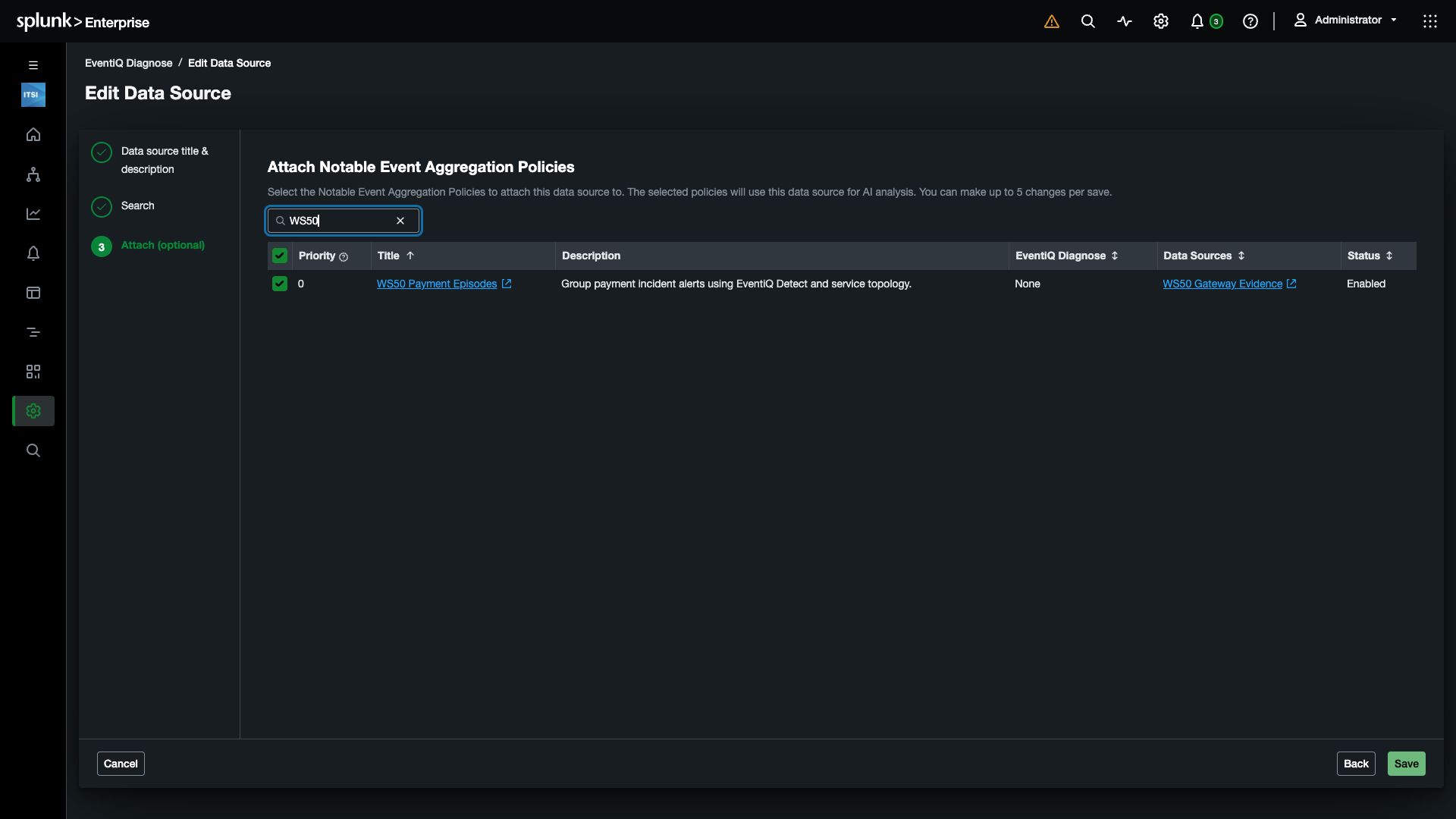1456x819 pixels.
Task: Navigate to EventiQ Diagnose breadcrumb
Action: pyautogui.click(x=128, y=63)
